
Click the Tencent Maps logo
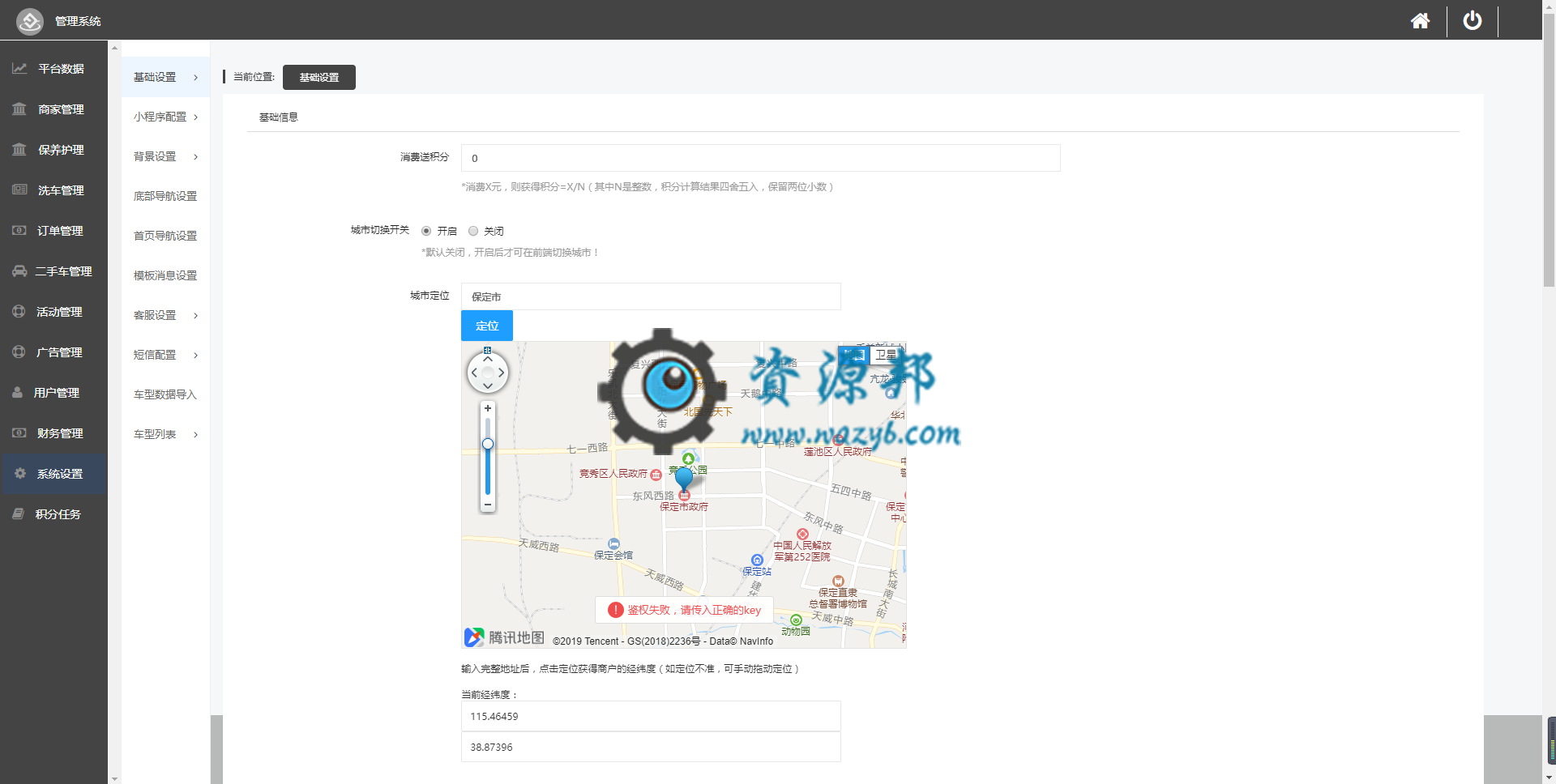pyautogui.click(x=504, y=638)
